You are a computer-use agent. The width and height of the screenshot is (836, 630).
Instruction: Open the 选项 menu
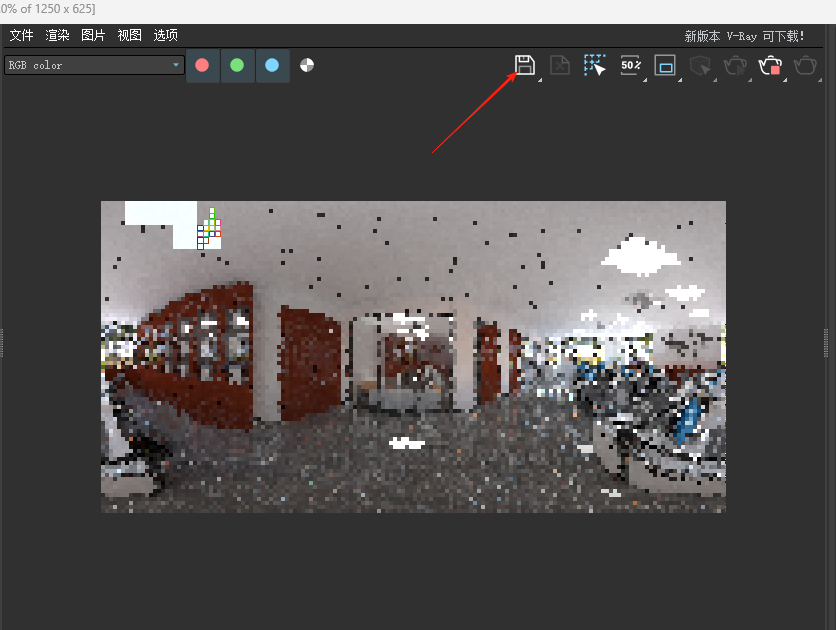click(x=165, y=35)
